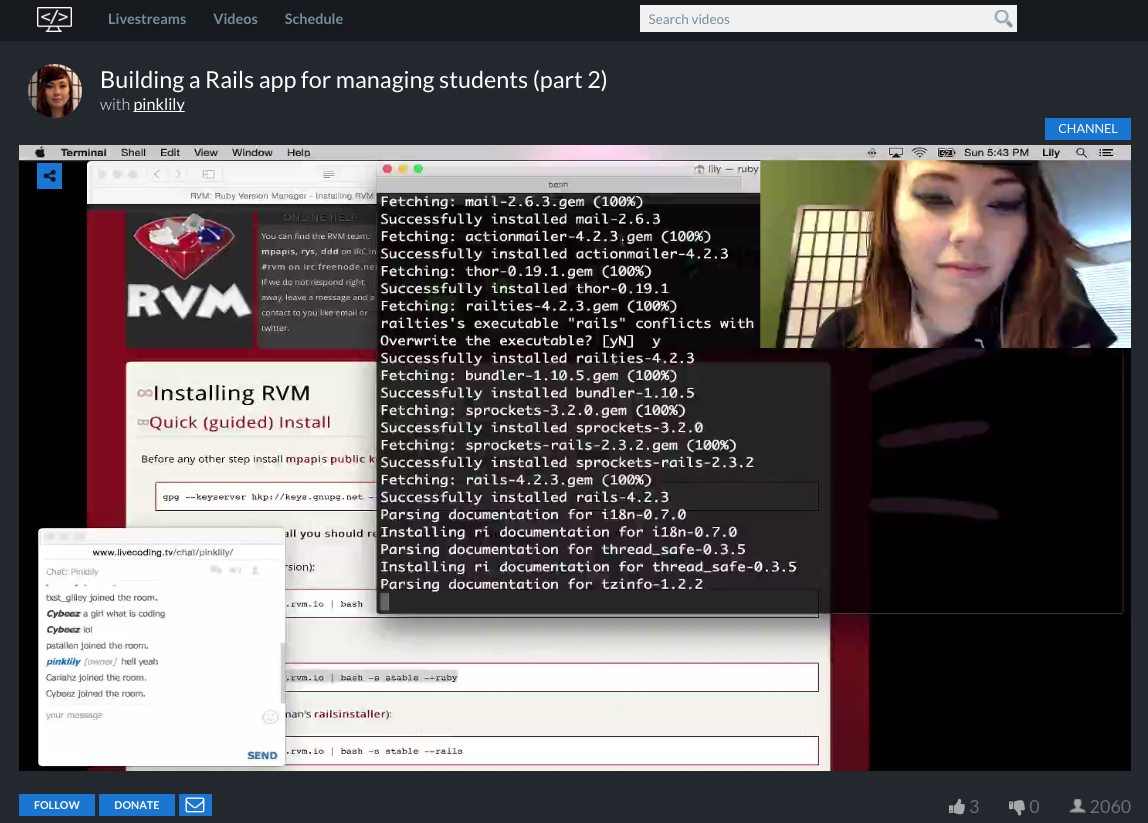
Task: Open the View menu in Terminal
Action: (x=206, y=152)
